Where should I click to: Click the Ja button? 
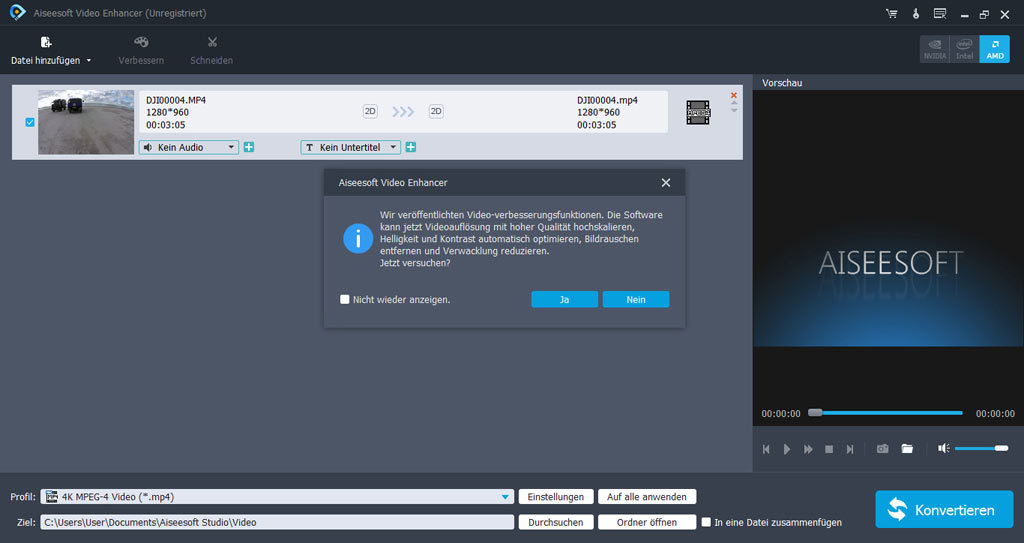pyautogui.click(x=564, y=299)
